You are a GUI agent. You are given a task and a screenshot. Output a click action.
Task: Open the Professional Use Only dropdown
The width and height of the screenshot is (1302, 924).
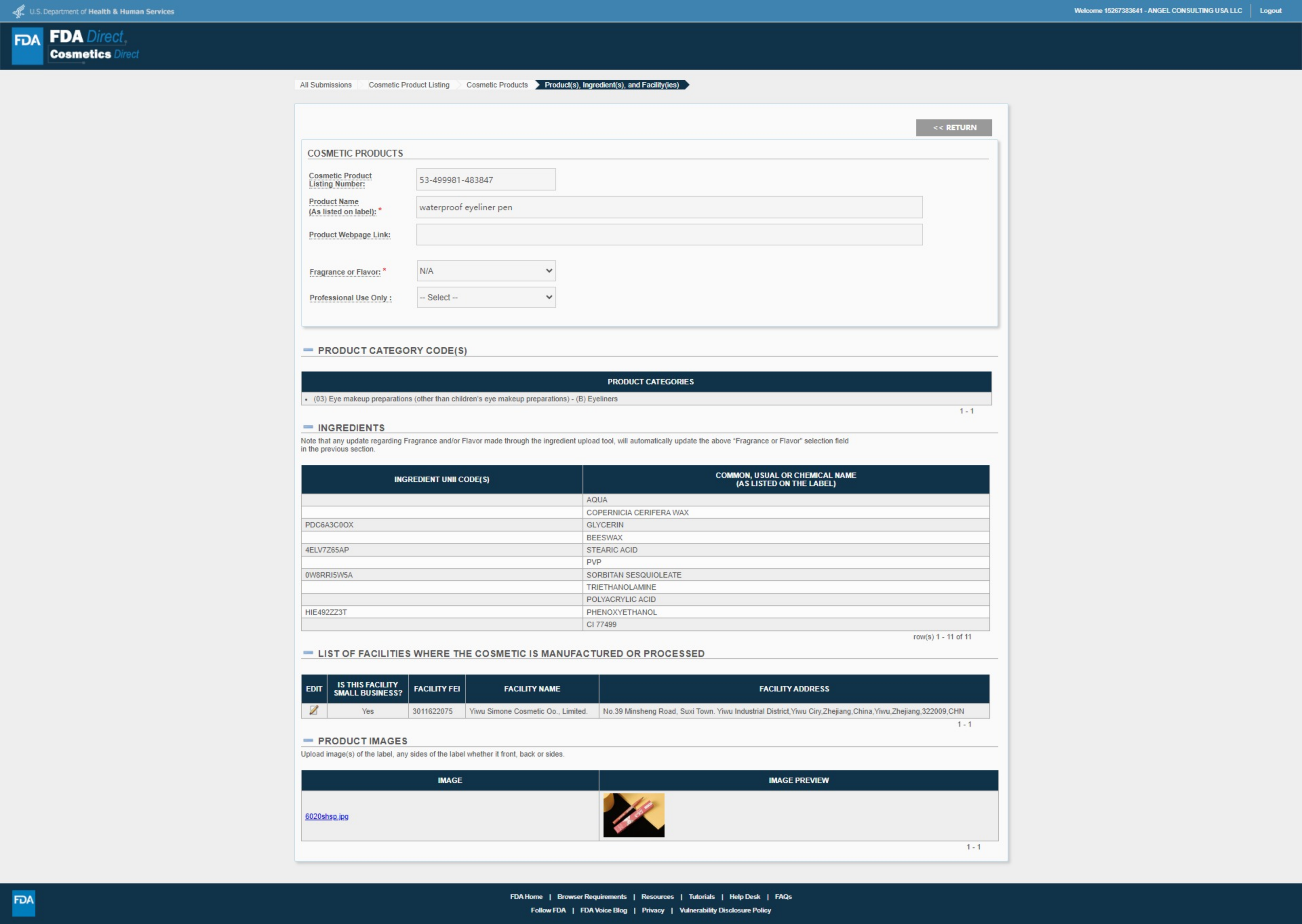pos(486,297)
